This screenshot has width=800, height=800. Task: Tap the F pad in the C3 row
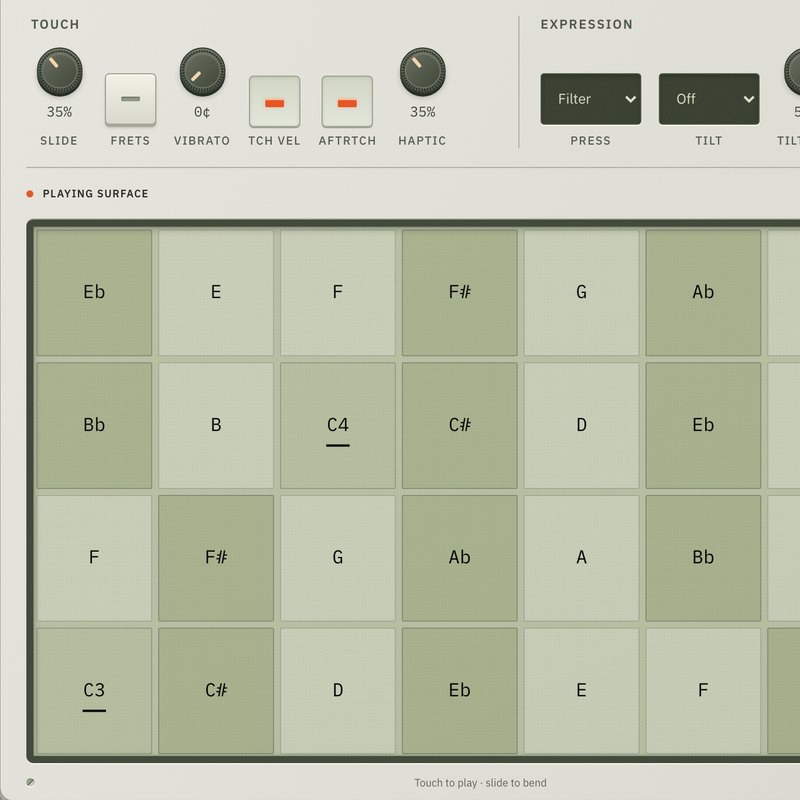coord(703,691)
